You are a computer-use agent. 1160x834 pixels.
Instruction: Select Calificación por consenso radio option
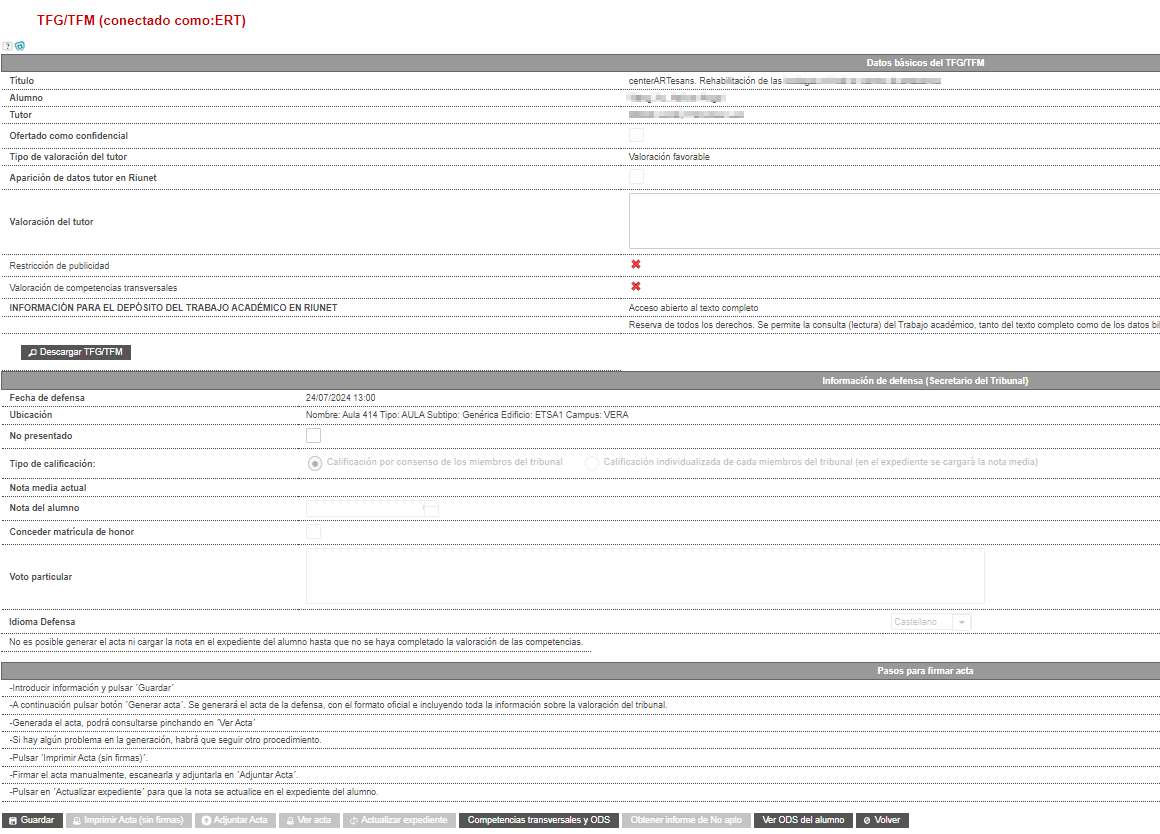314,463
